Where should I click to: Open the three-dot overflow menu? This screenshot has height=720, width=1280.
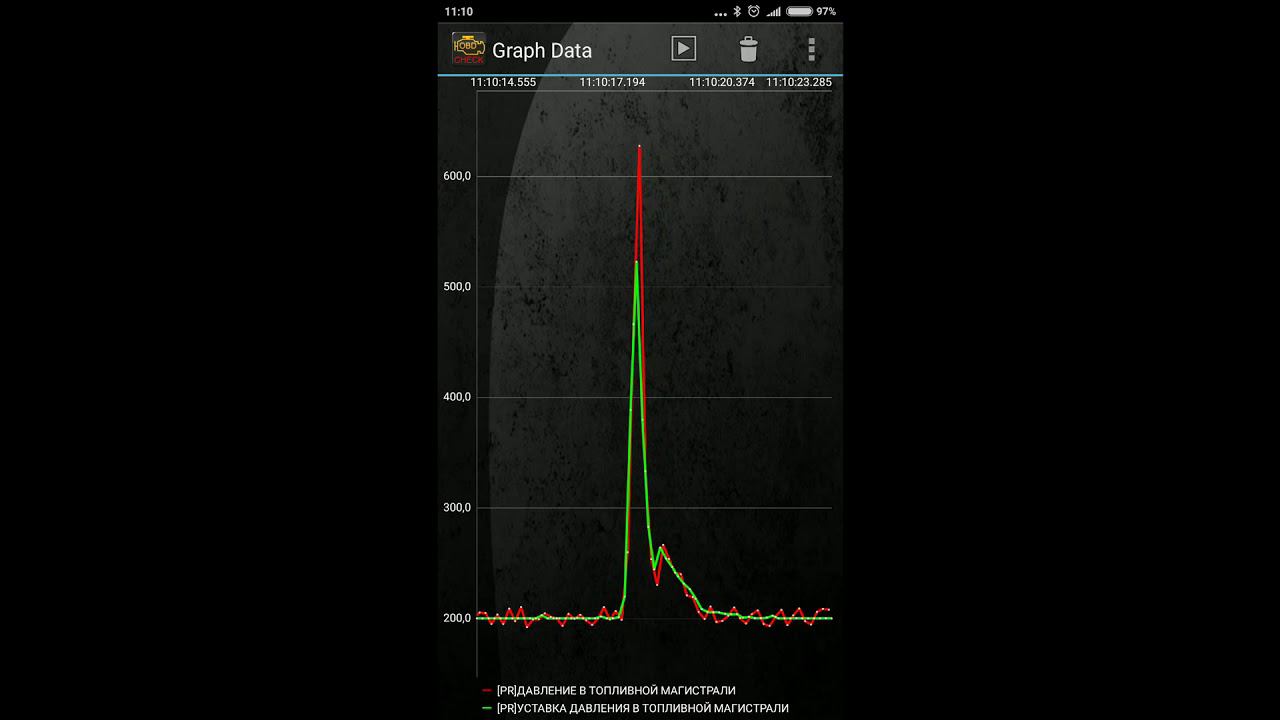811,49
